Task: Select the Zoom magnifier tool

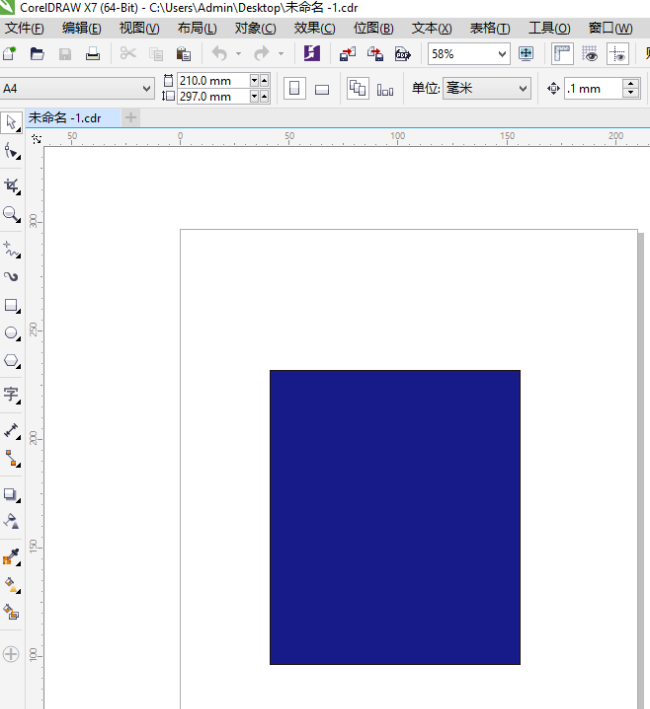Action: coord(12,214)
